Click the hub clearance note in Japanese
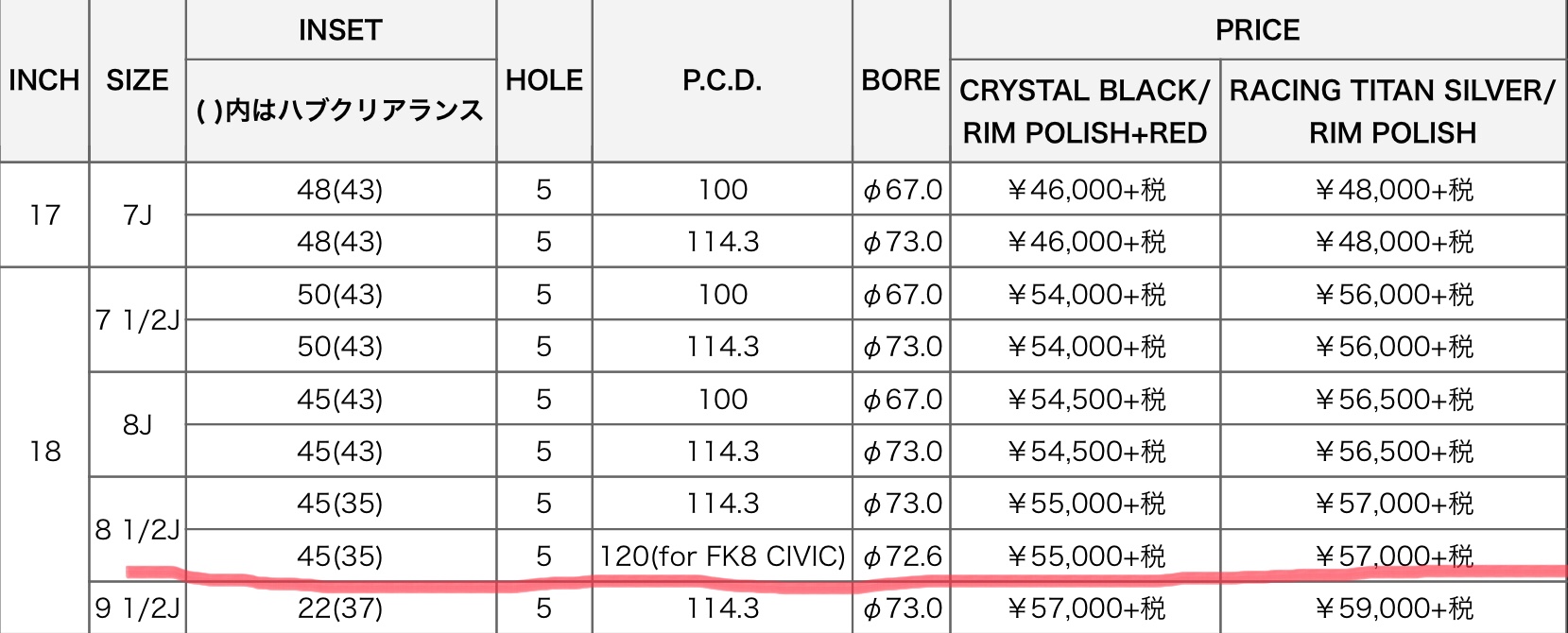This screenshot has height=633, width=1568. click(340, 111)
